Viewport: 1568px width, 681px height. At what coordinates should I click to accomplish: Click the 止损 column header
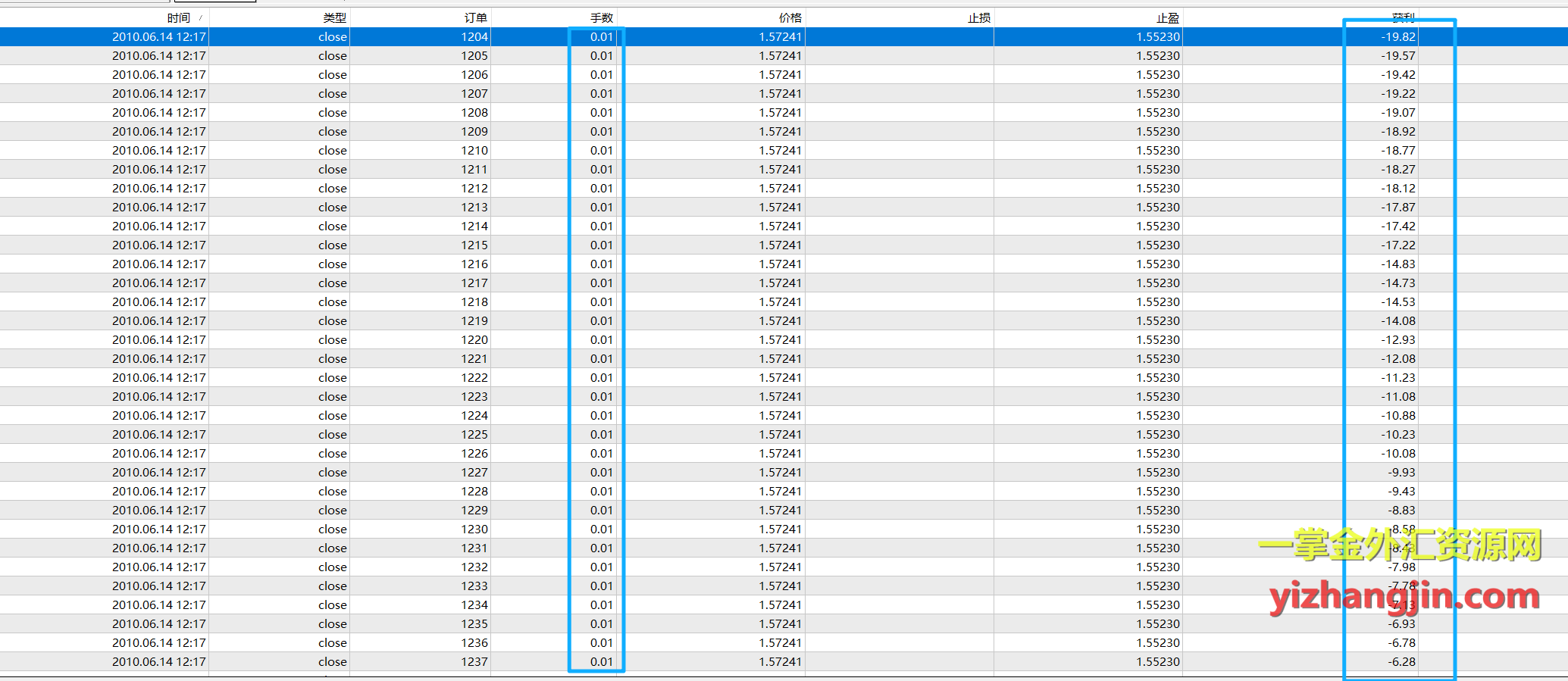tap(978, 17)
